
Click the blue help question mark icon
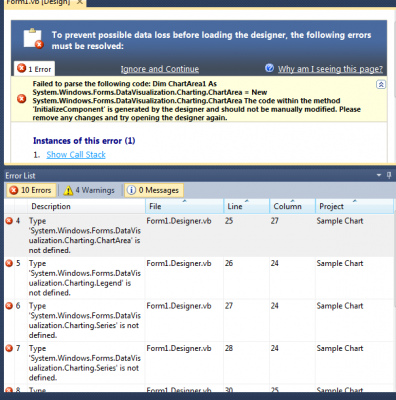(x=269, y=68)
